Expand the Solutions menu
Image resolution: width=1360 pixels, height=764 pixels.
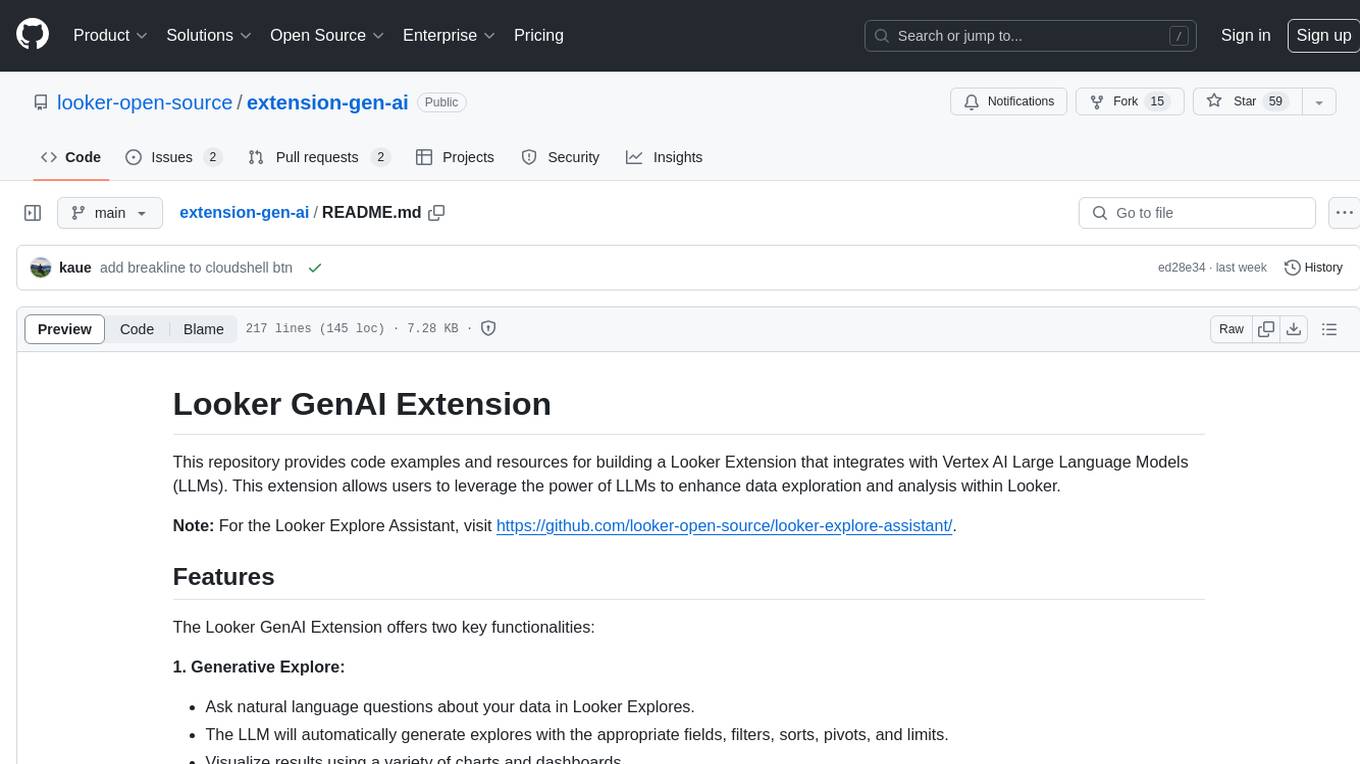(x=208, y=35)
